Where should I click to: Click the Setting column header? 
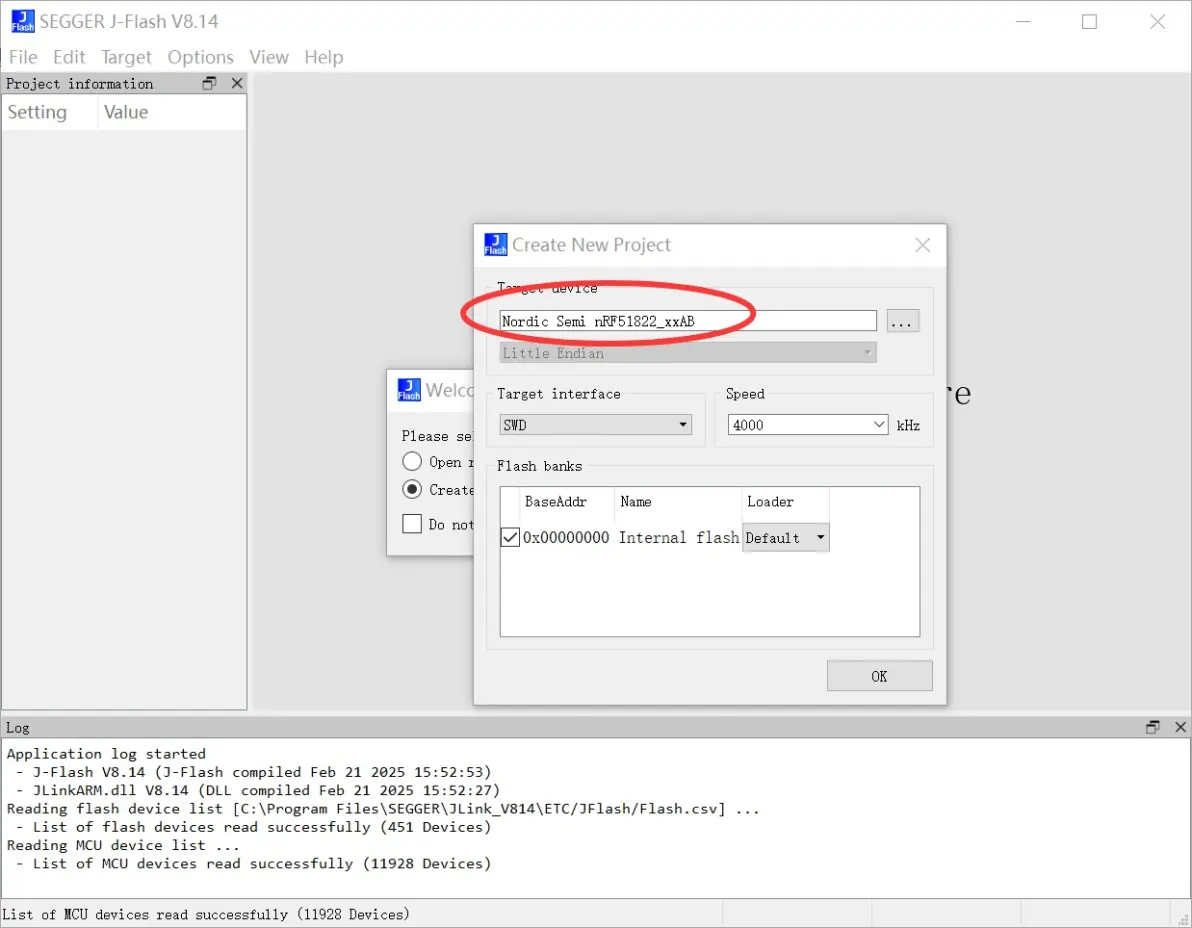49,112
